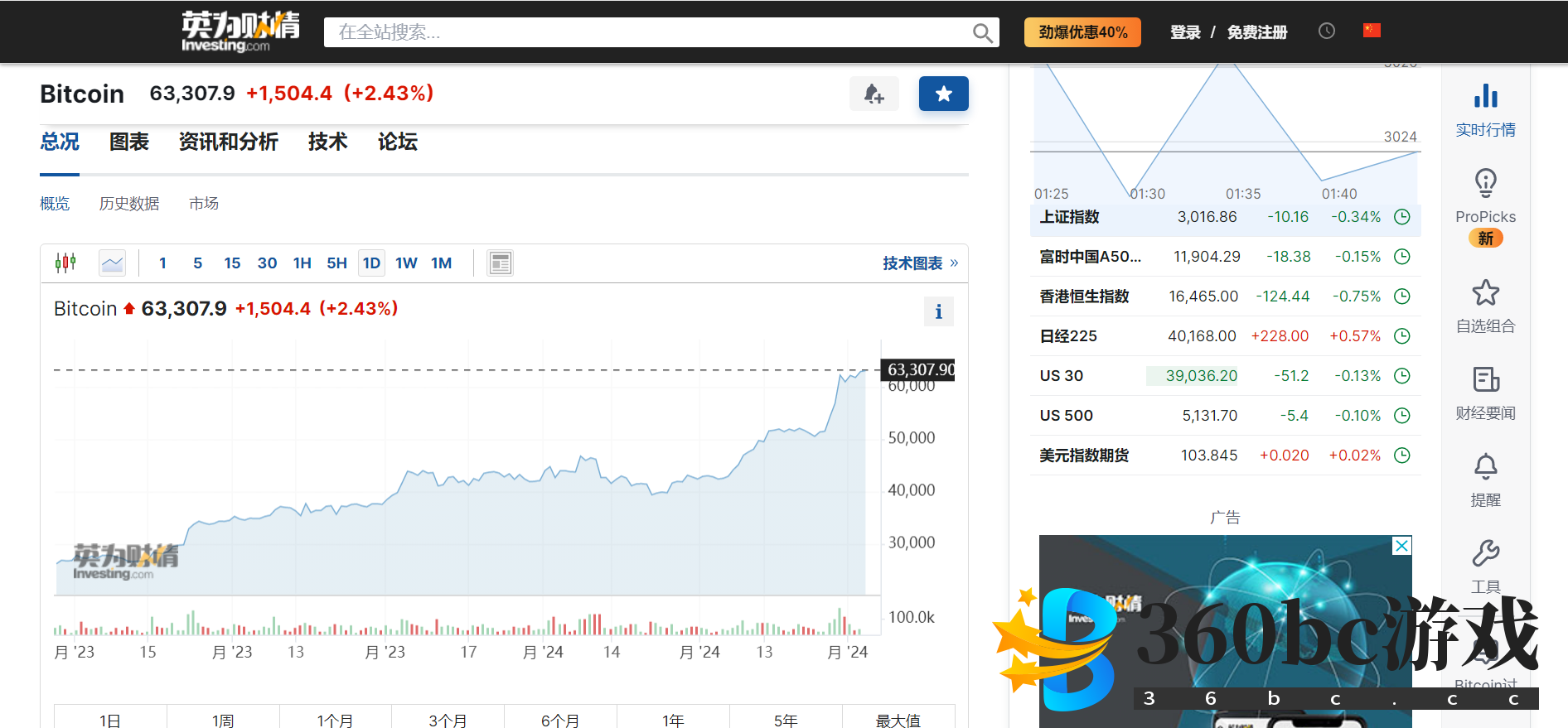
Task: Open the 历史数据 sub-tab
Action: point(128,204)
